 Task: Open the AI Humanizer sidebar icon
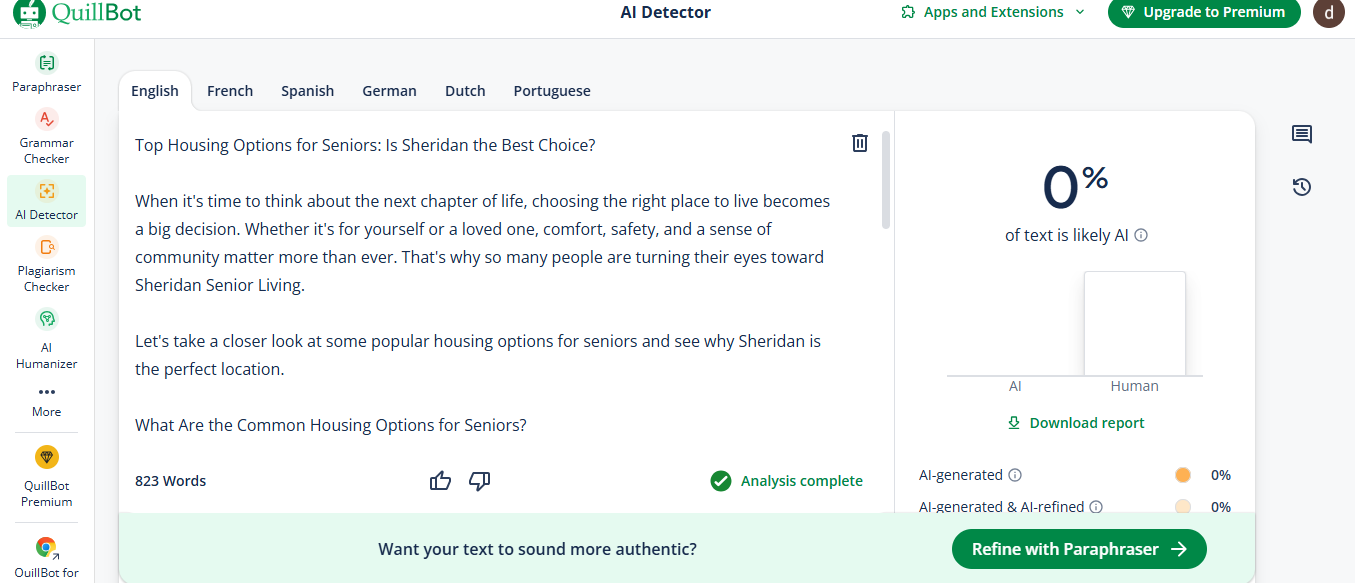coord(47,319)
